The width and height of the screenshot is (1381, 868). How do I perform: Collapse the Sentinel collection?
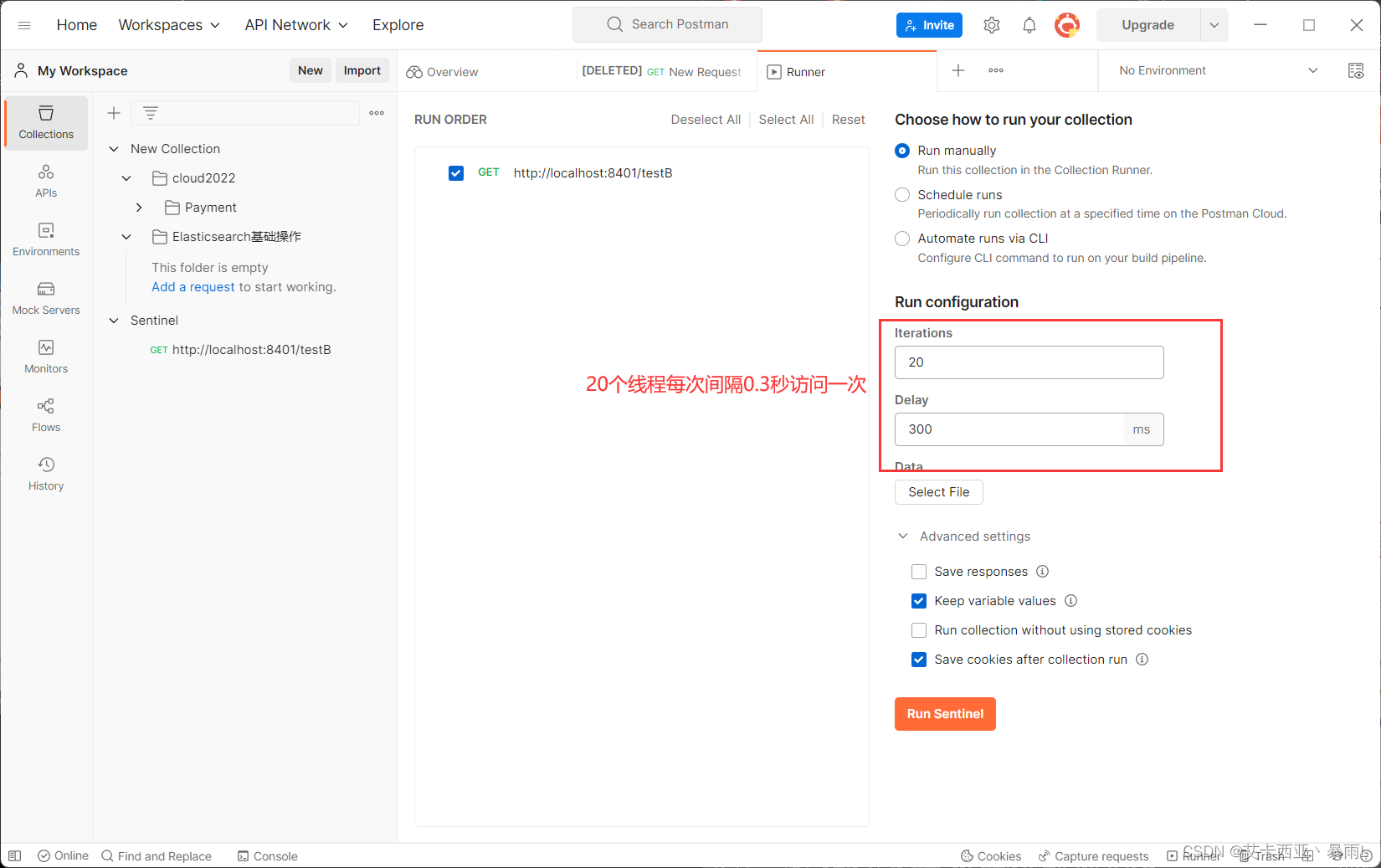[114, 321]
